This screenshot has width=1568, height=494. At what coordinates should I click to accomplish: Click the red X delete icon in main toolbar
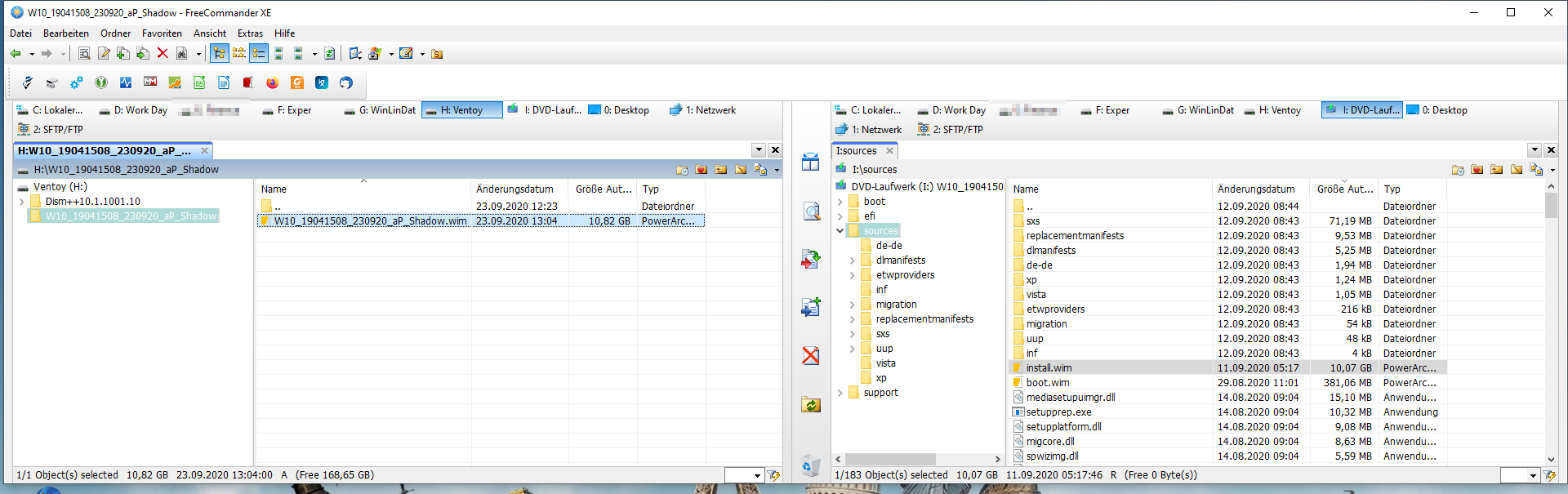click(163, 54)
